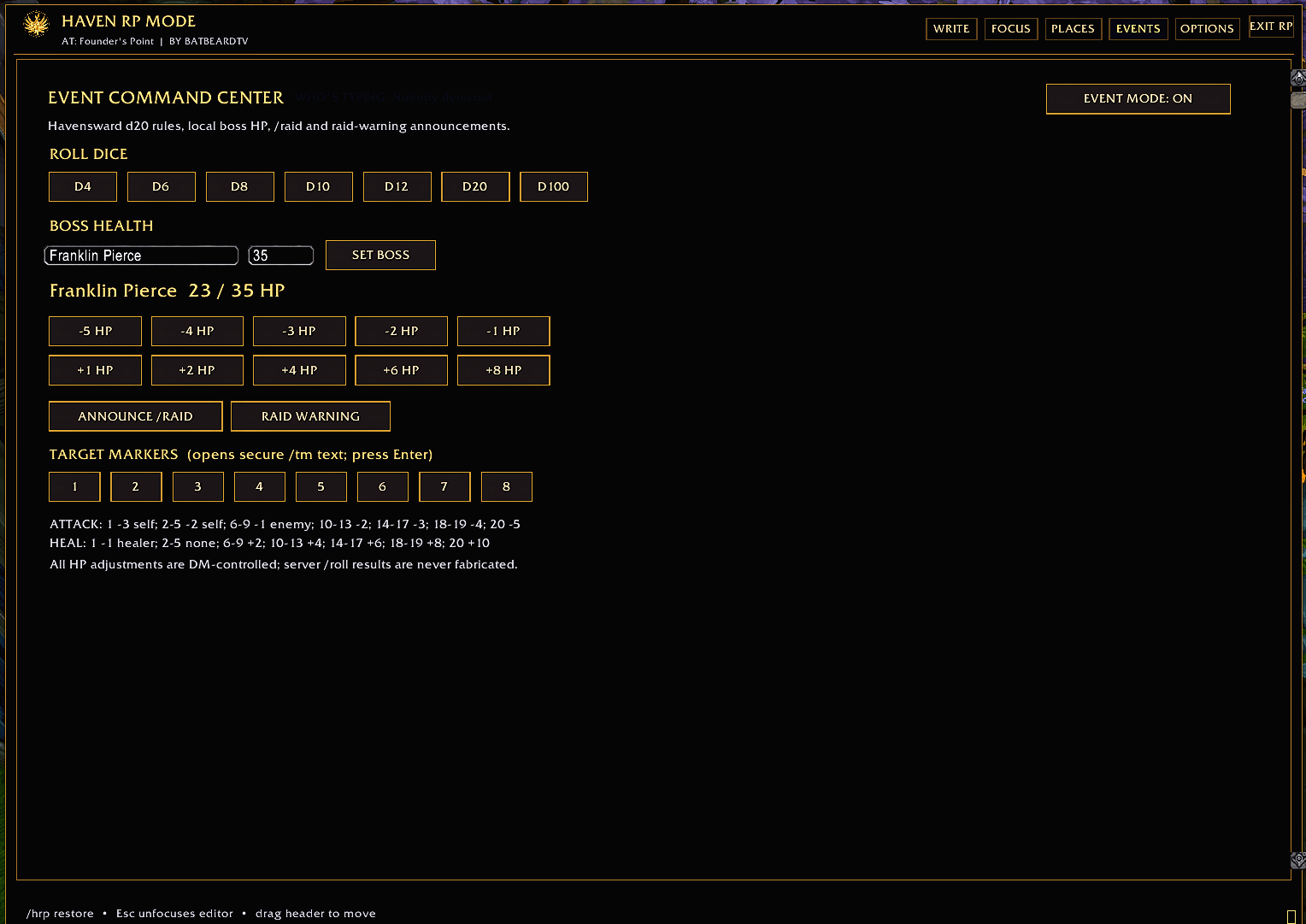This screenshot has width=1306, height=924.
Task: Subtract 1 HP from boss
Action: pyautogui.click(x=503, y=331)
